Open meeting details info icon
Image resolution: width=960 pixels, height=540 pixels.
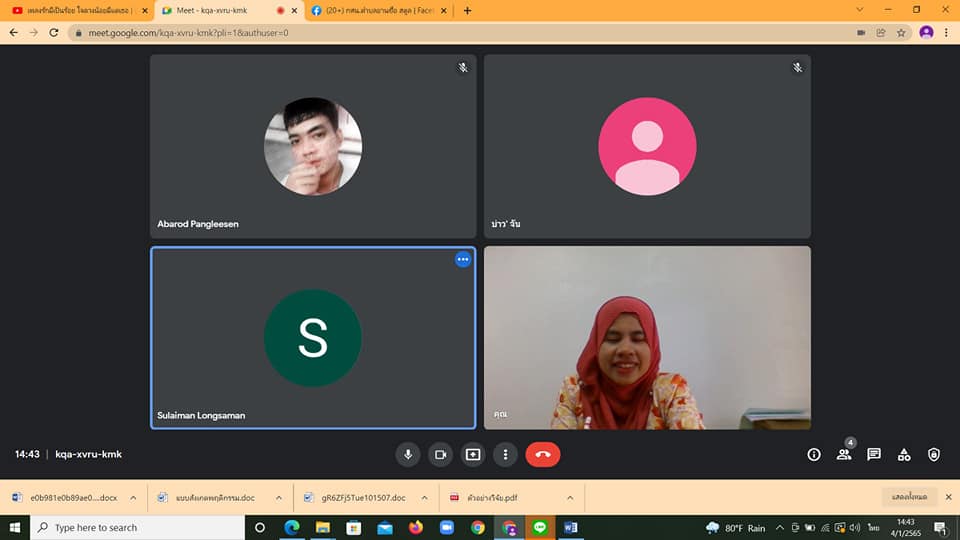[814, 454]
